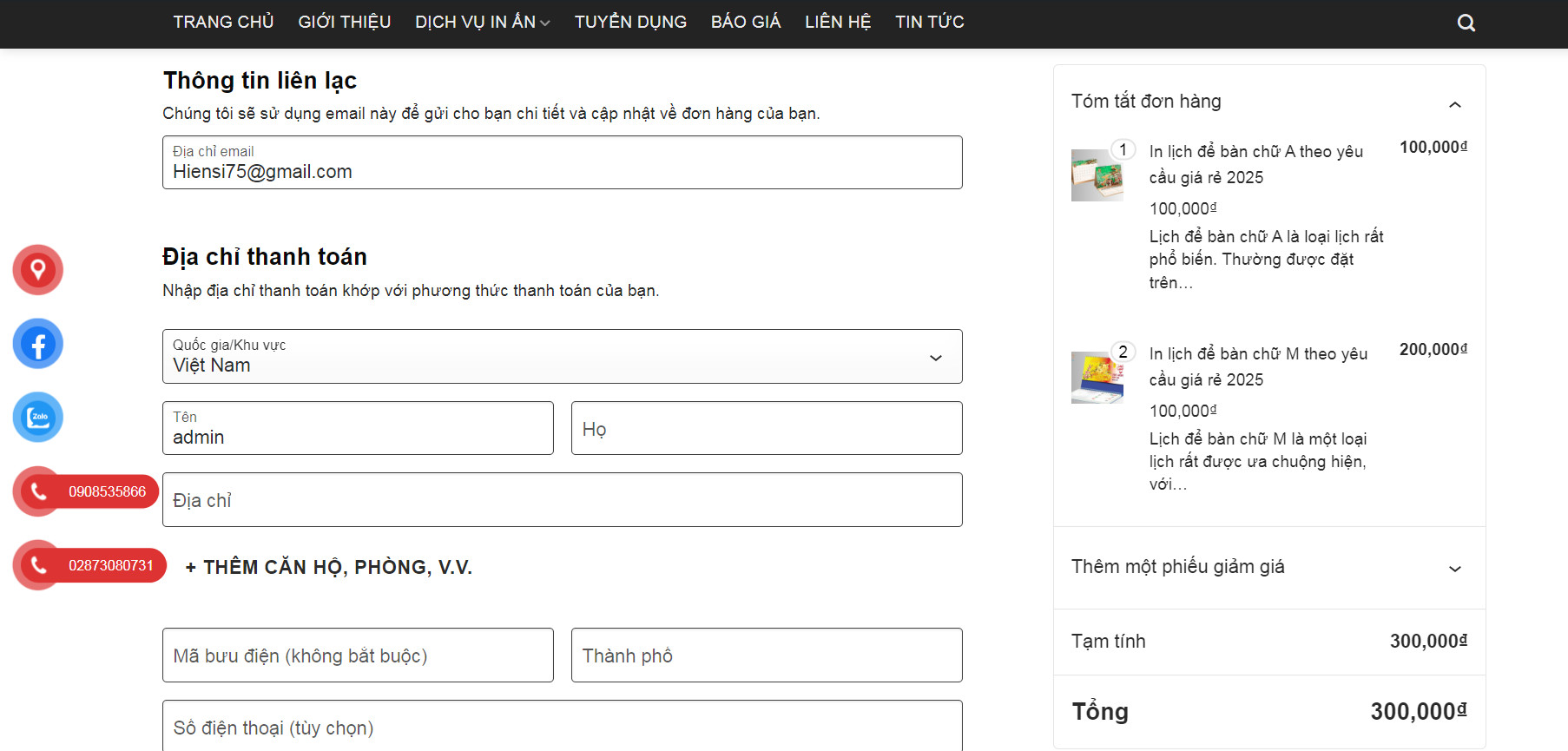Click THÊM CĂN HỘ, PHÒNG, V.V. link
1568x751 pixels.
[329, 567]
